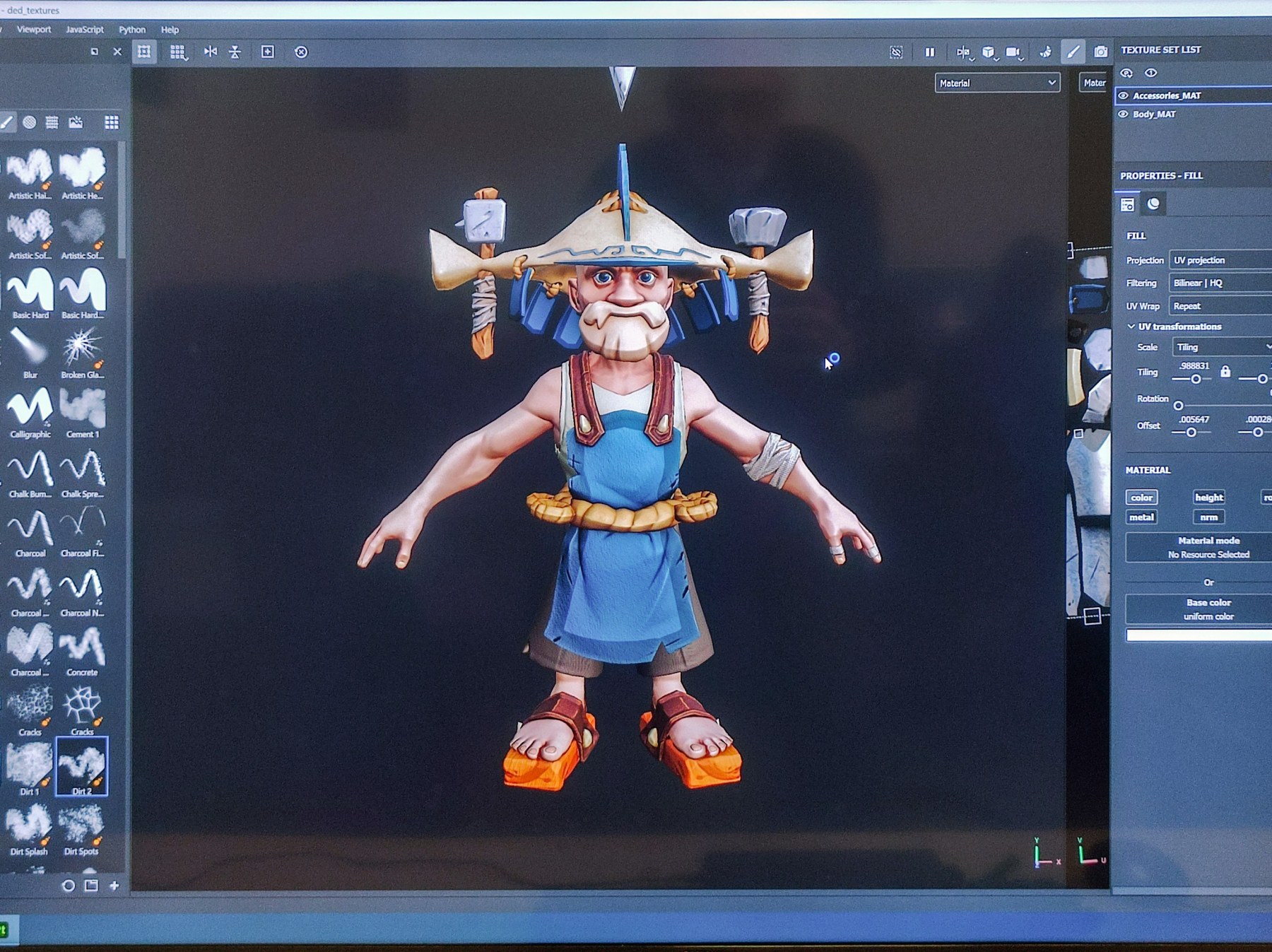Open the camera settings dropdown icon
1272x952 pixels.
pyautogui.click(x=1013, y=52)
